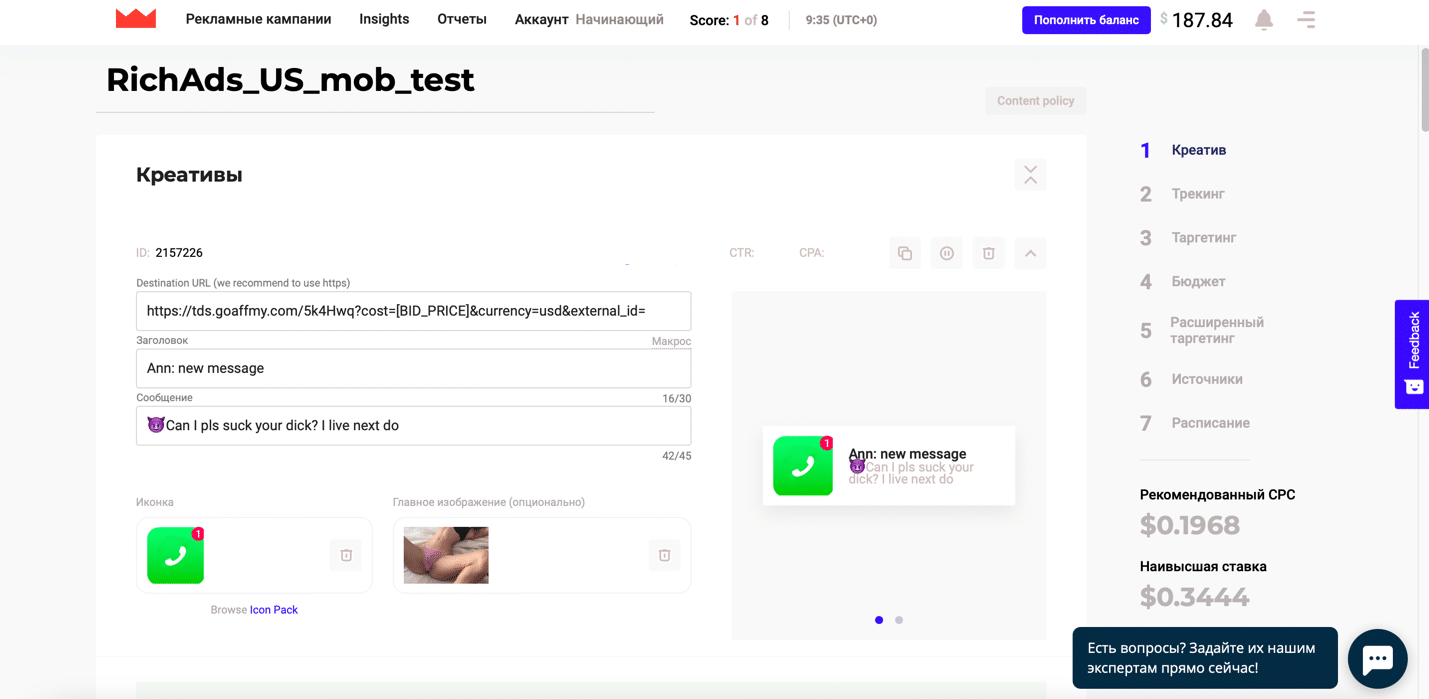Select the first preview carousel dot
Screen dimensions: 1429x699
(x=879, y=620)
